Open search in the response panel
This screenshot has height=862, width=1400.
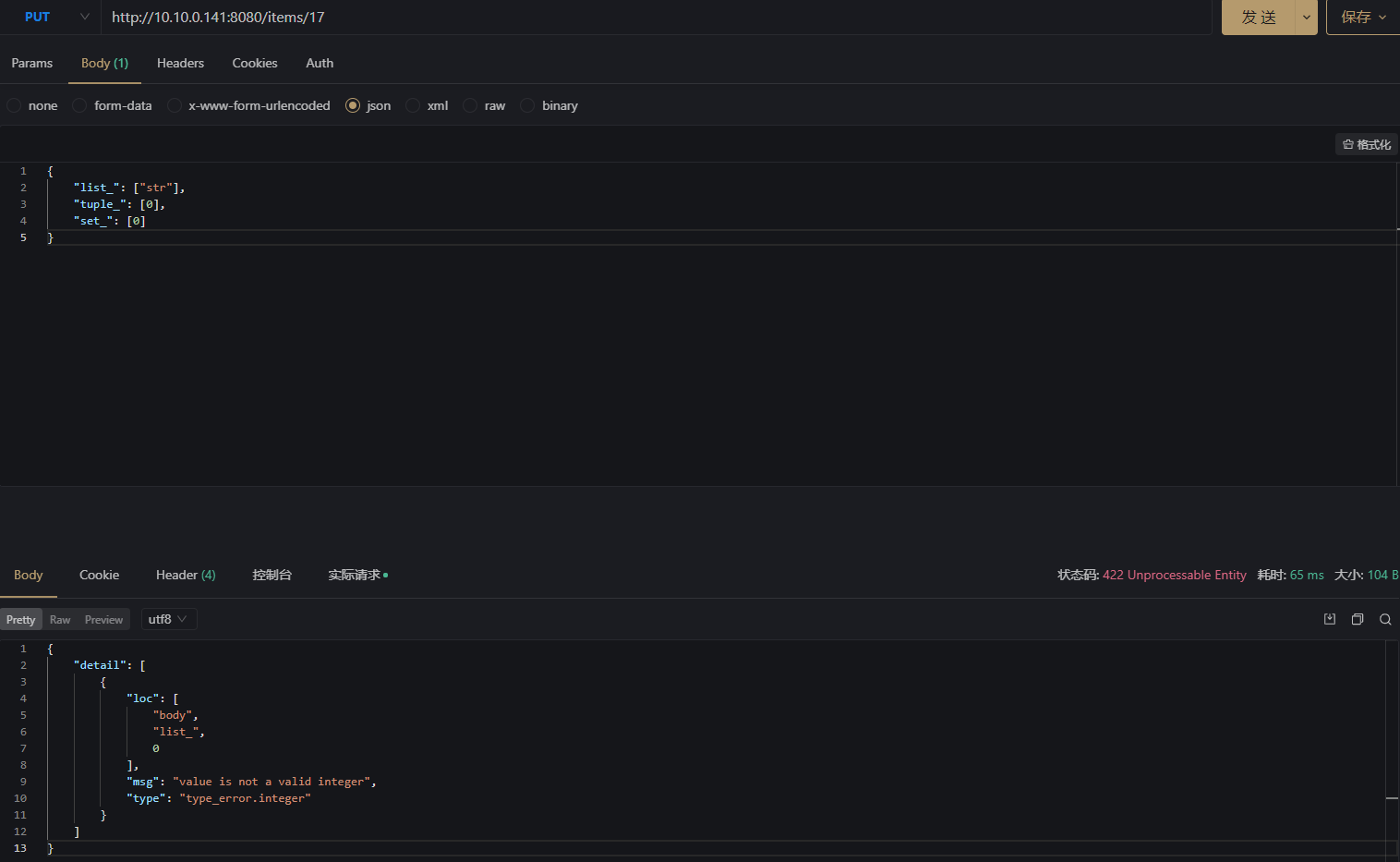(x=1385, y=619)
